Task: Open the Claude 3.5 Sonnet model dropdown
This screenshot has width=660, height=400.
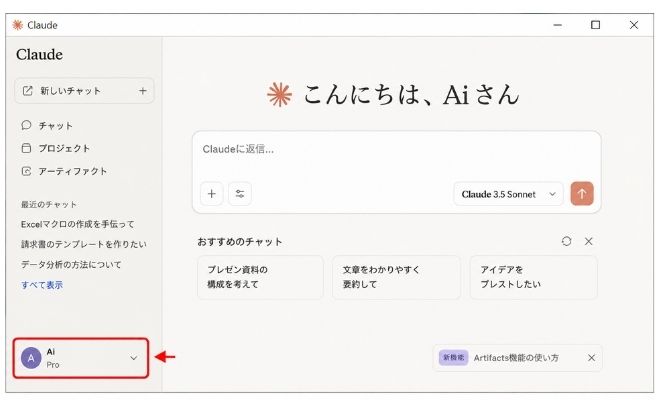Action: pyautogui.click(x=508, y=194)
